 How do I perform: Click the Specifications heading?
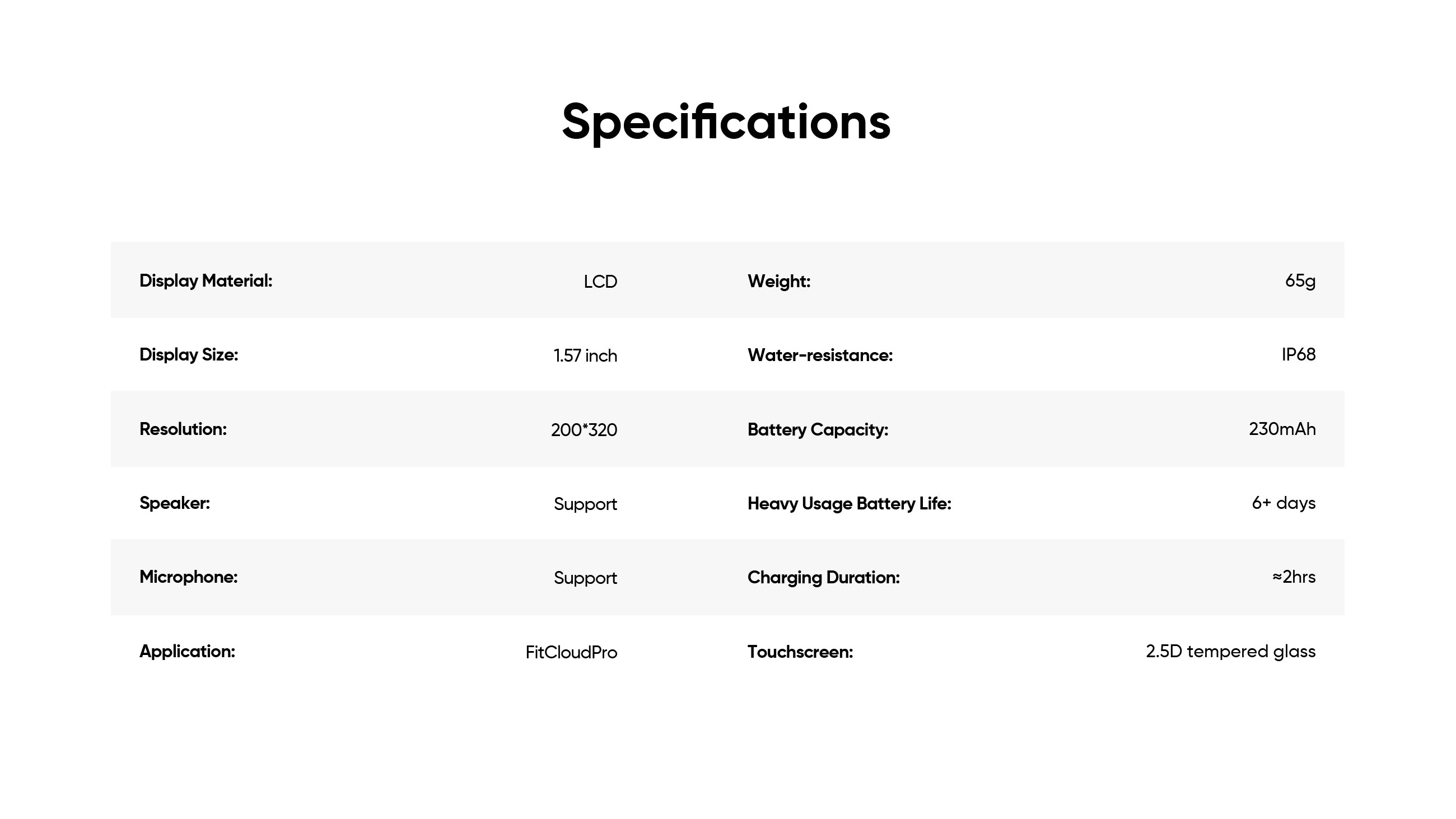pyautogui.click(x=726, y=122)
